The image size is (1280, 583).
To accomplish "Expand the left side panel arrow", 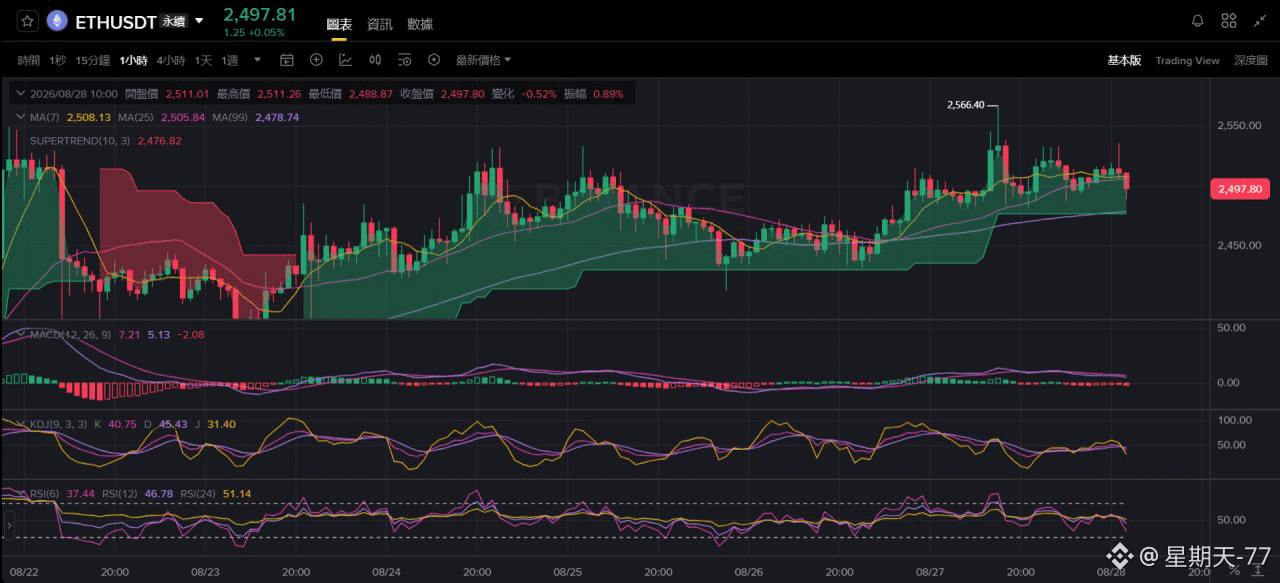I will [x=9, y=523].
